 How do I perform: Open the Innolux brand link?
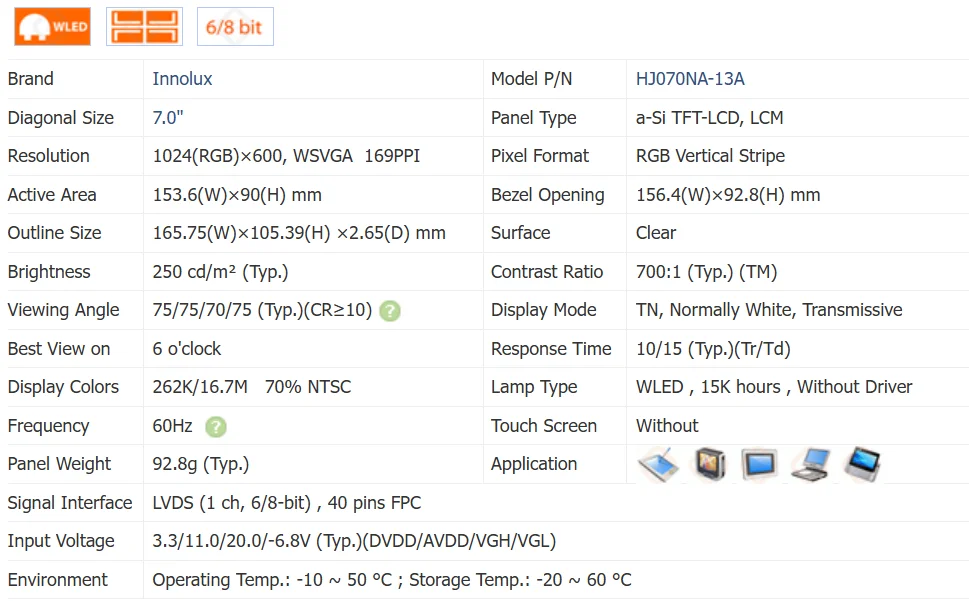[x=182, y=79]
